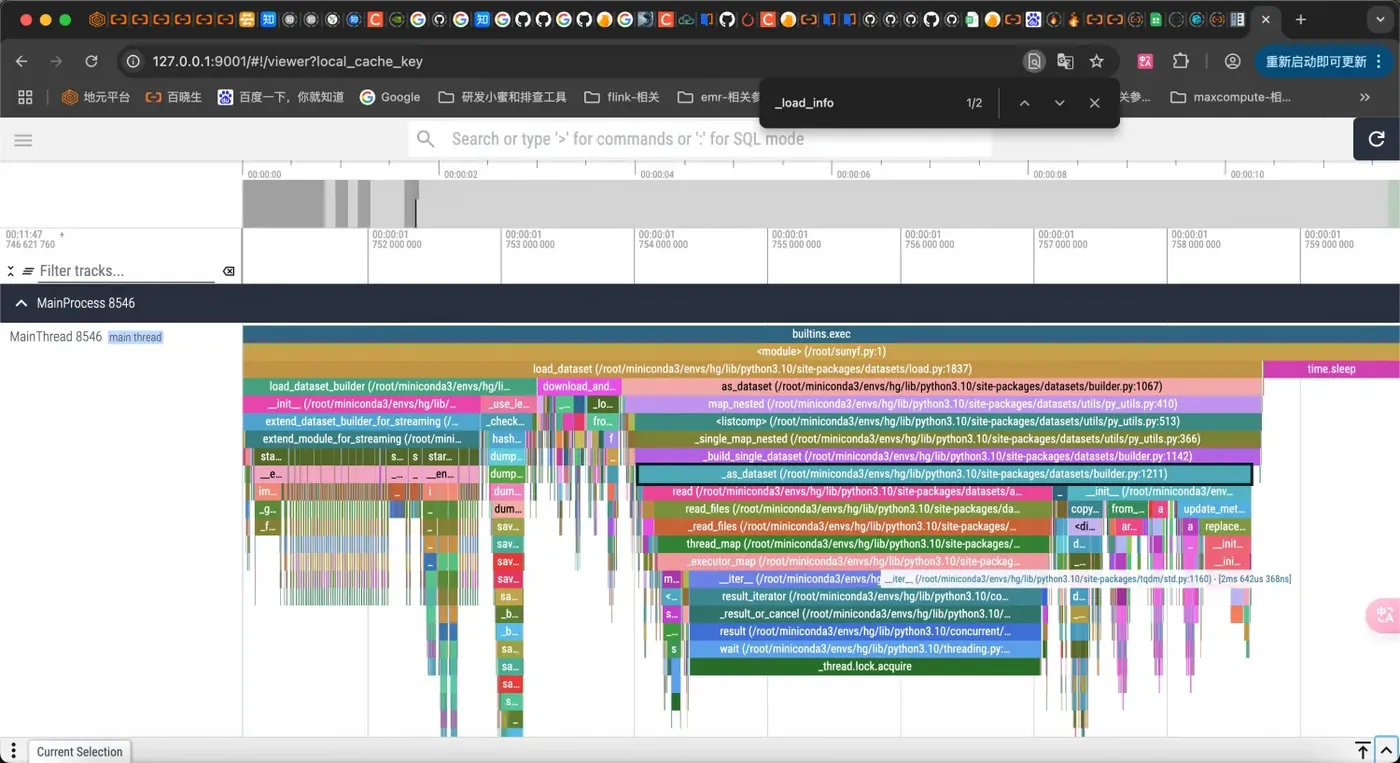This screenshot has width=1400, height=763.
Task: Open the Perfetto sidebar hamburger menu
Action: click(23, 140)
